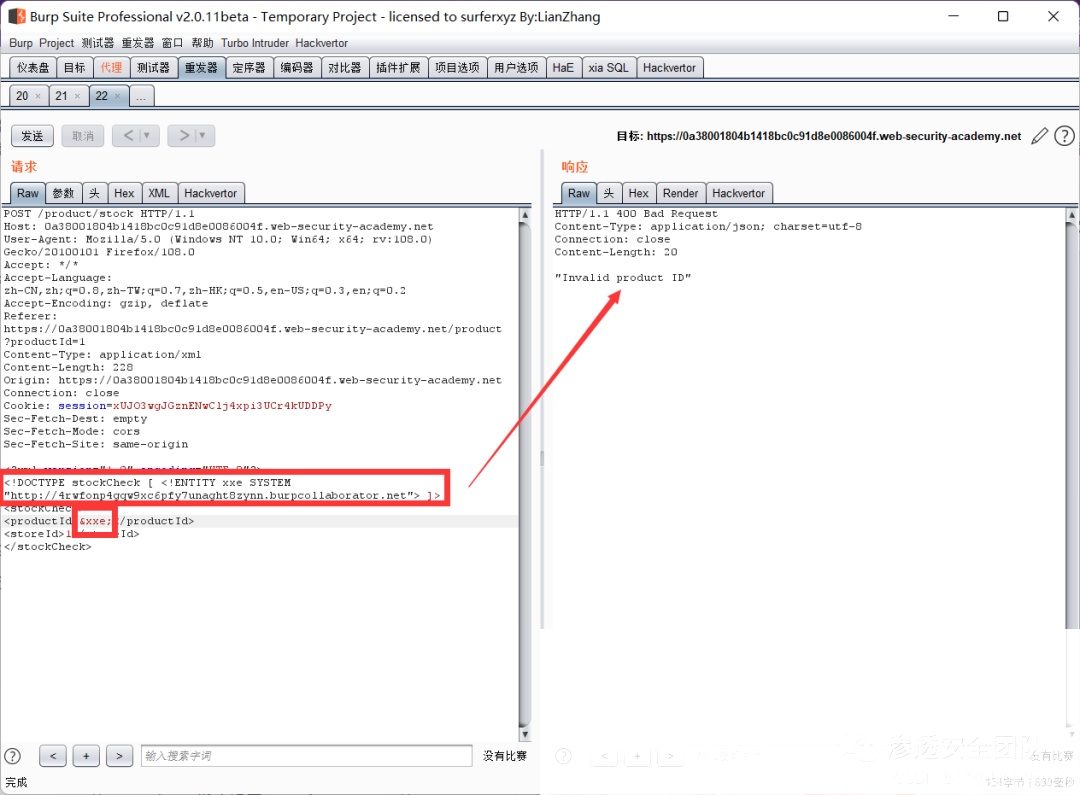Open the 帮助 menu
This screenshot has width=1080, height=795.
coord(202,43)
